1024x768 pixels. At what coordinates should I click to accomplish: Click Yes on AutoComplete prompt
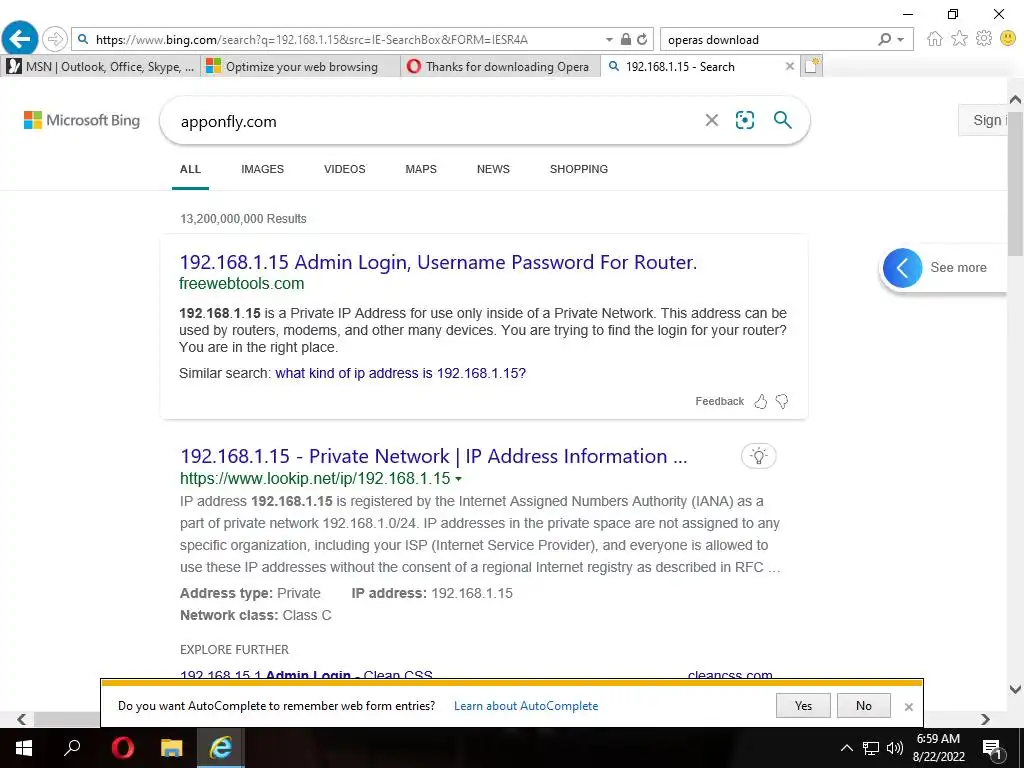[803, 706]
